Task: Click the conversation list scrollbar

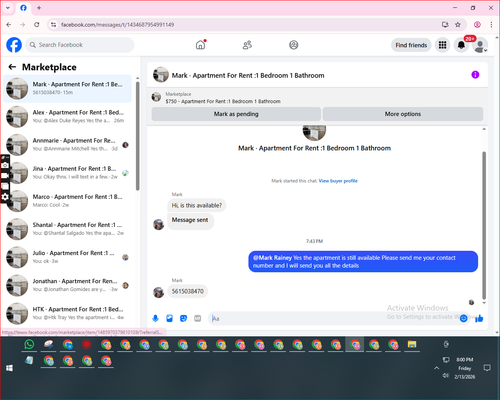Action: click(137, 136)
